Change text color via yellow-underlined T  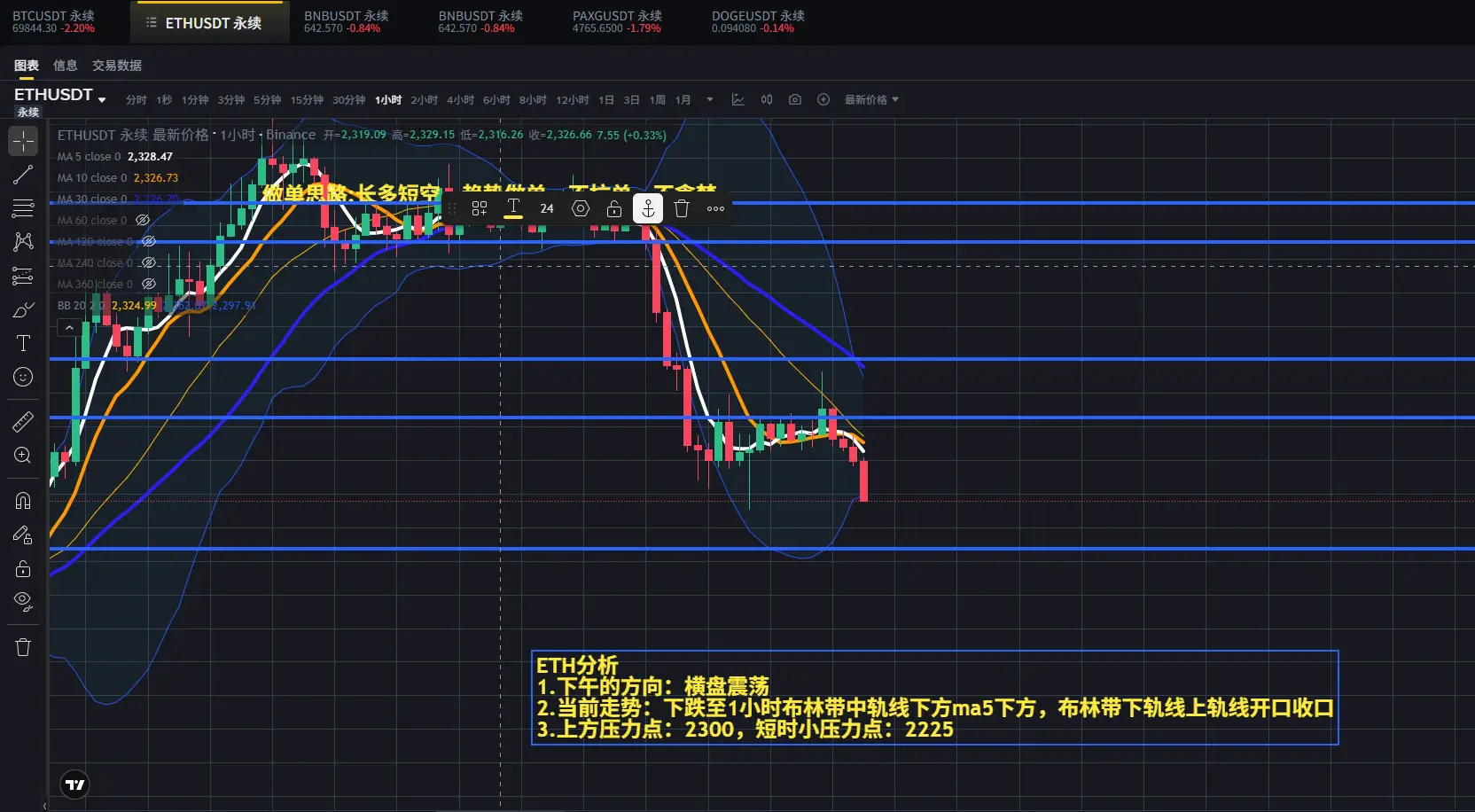tap(513, 208)
